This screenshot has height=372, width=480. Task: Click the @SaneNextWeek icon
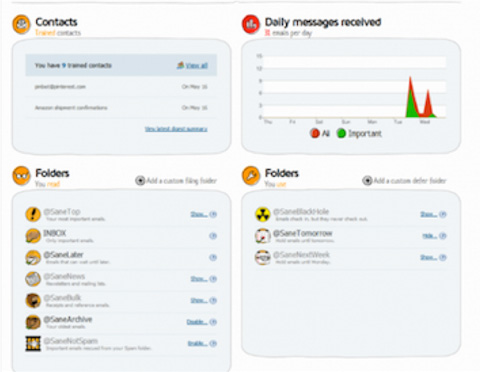coord(263,257)
